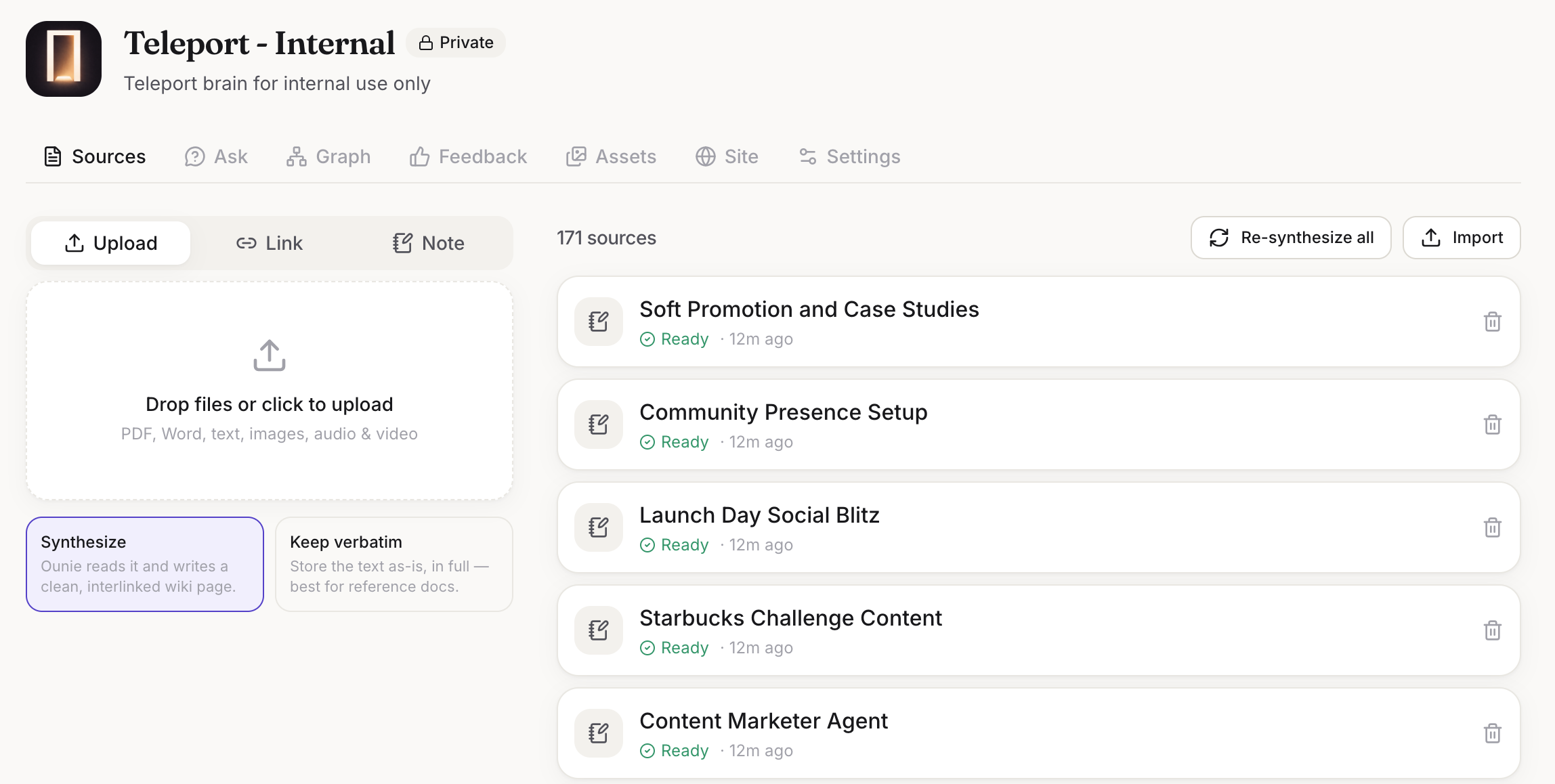Delete Soft Promotion and Case Studies source
The height and width of the screenshot is (784, 1555).
[x=1493, y=322]
